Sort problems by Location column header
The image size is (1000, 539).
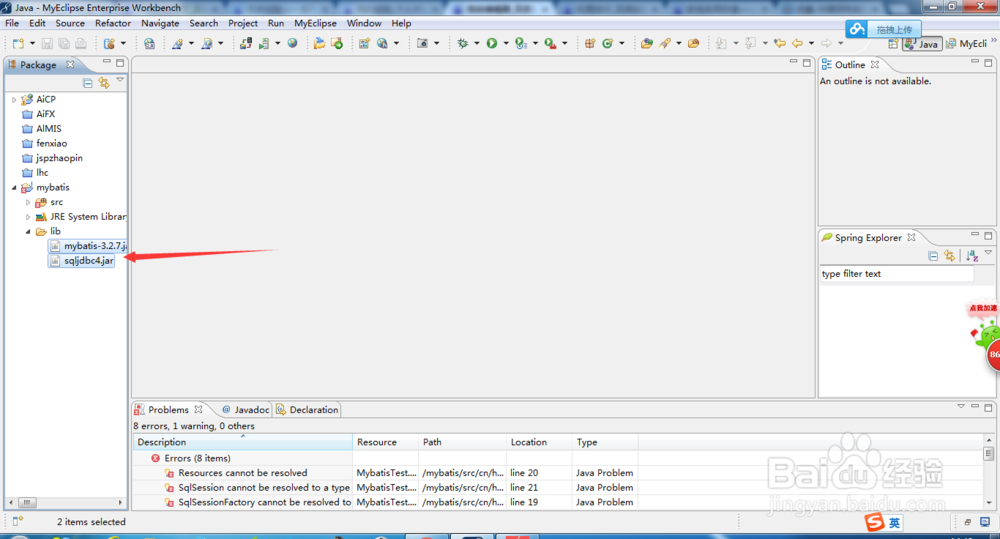tap(539, 442)
